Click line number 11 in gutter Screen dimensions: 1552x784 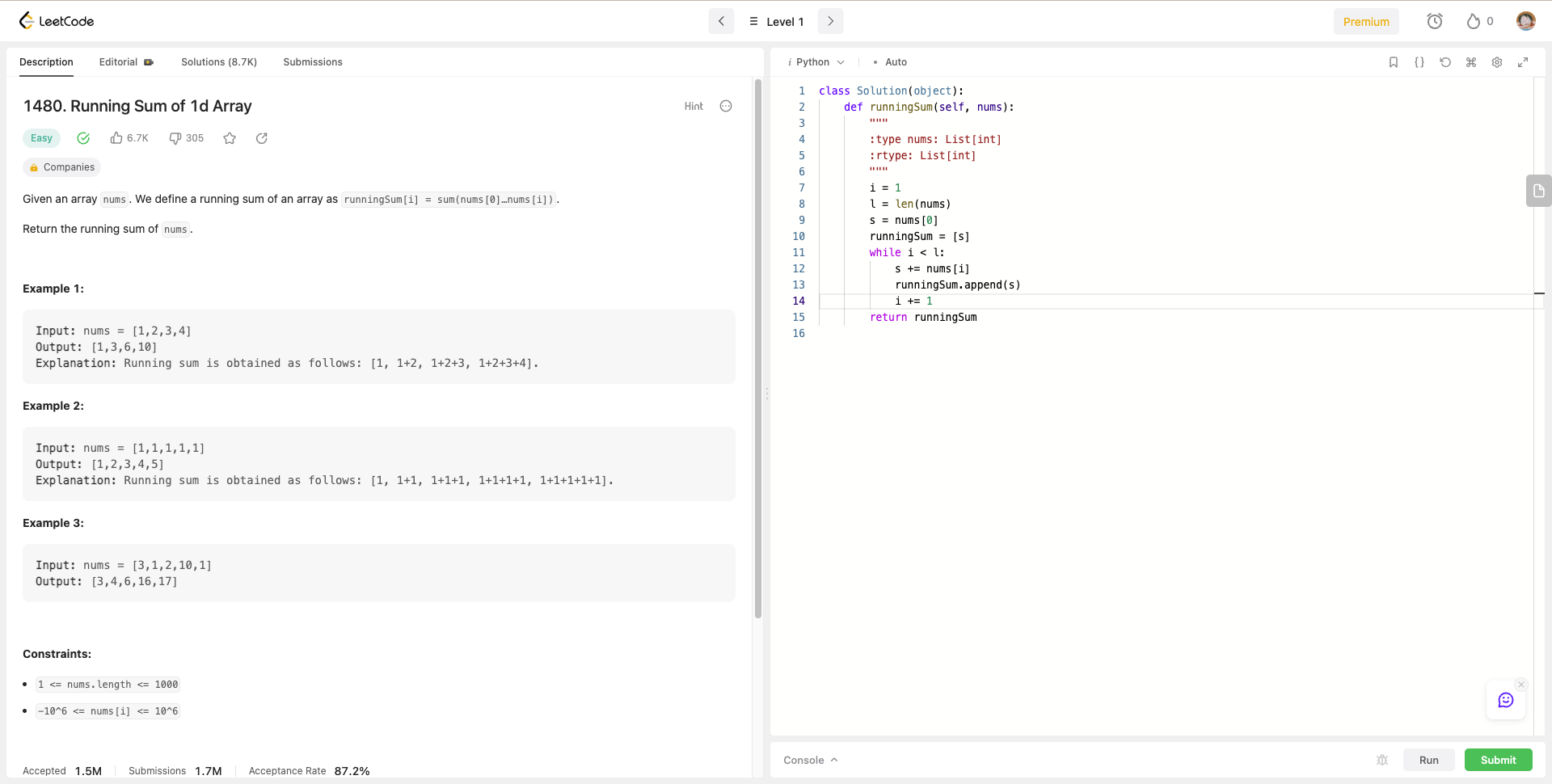point(799,252)
